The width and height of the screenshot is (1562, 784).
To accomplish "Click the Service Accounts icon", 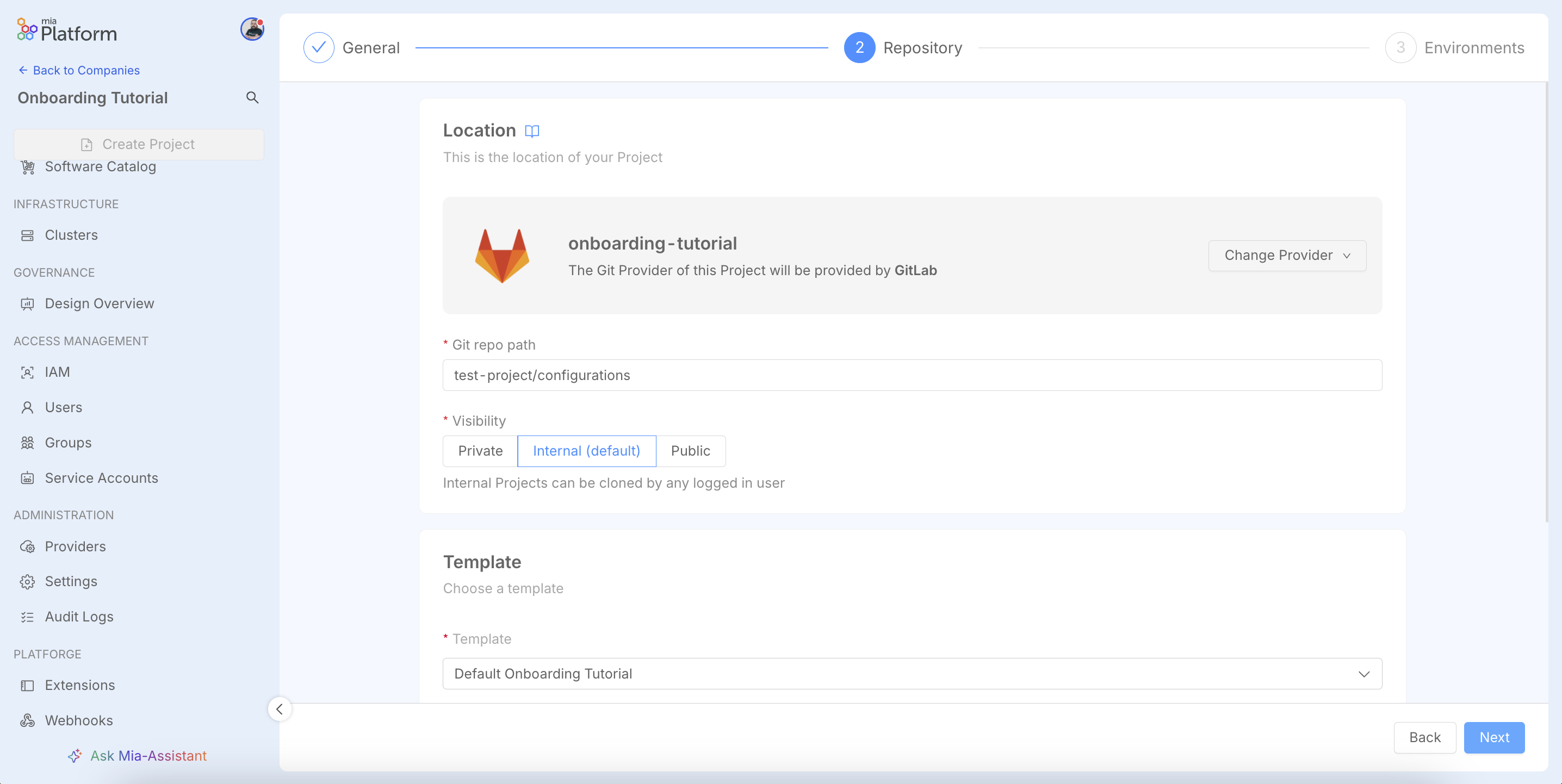I will pos(27,478).
